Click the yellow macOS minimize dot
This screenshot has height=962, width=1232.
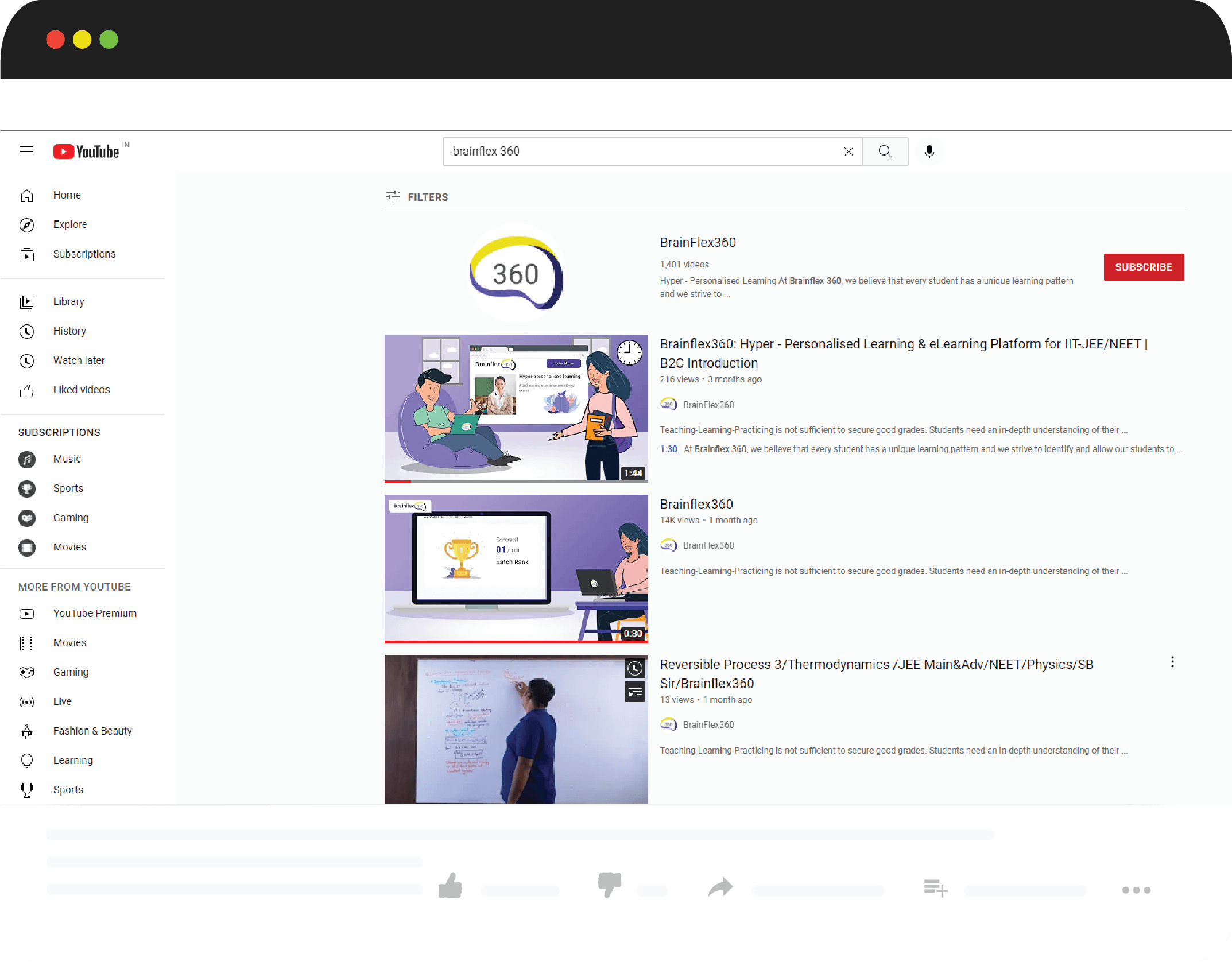pos(82,40)
